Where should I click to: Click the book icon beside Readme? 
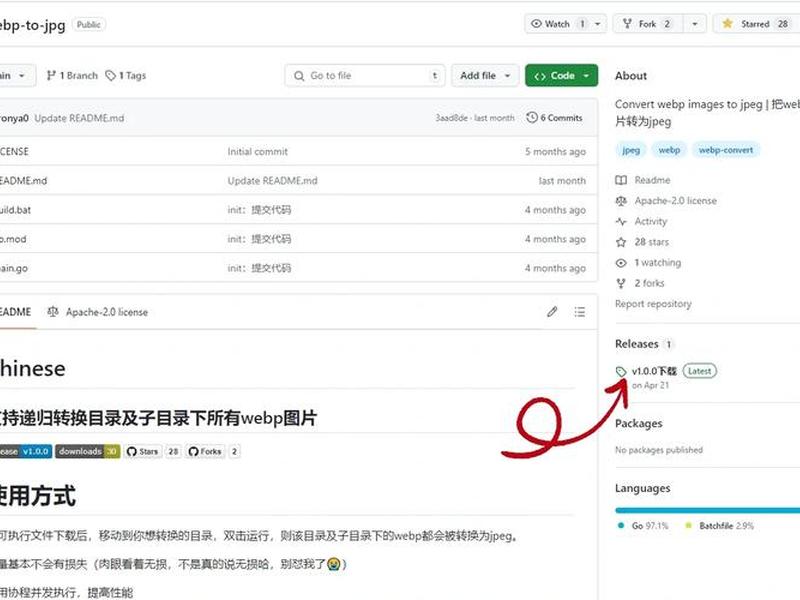[x=621, y=180]
